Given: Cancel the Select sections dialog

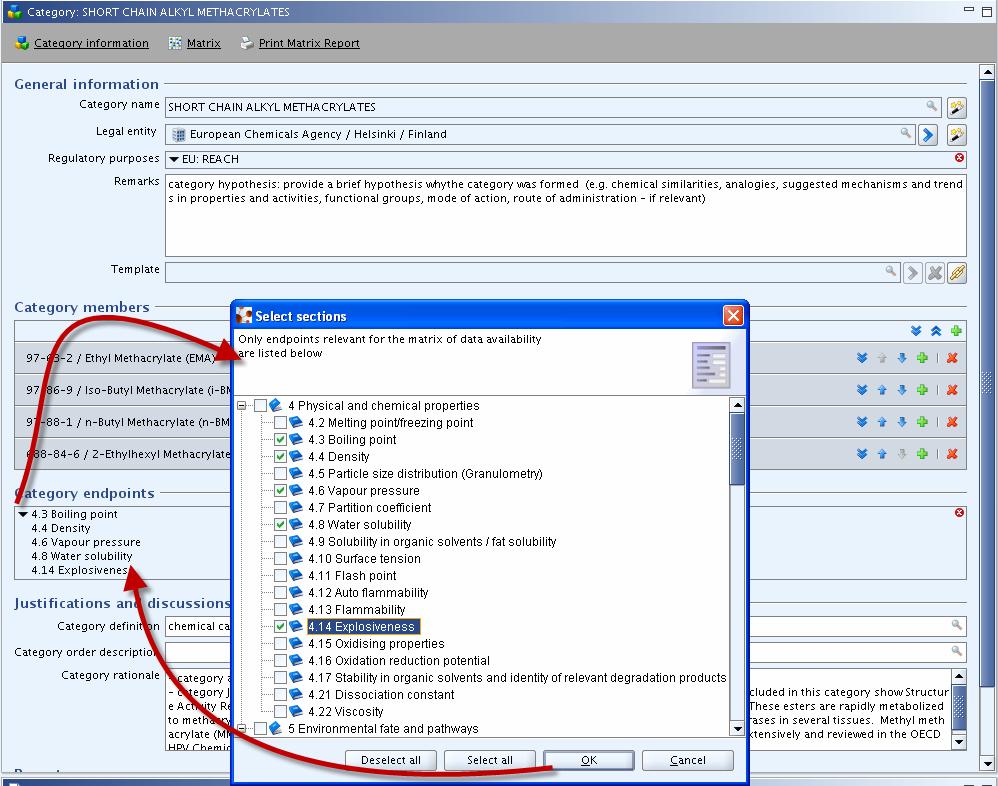Looking at the screenshot, I should [x=687, y=760].
